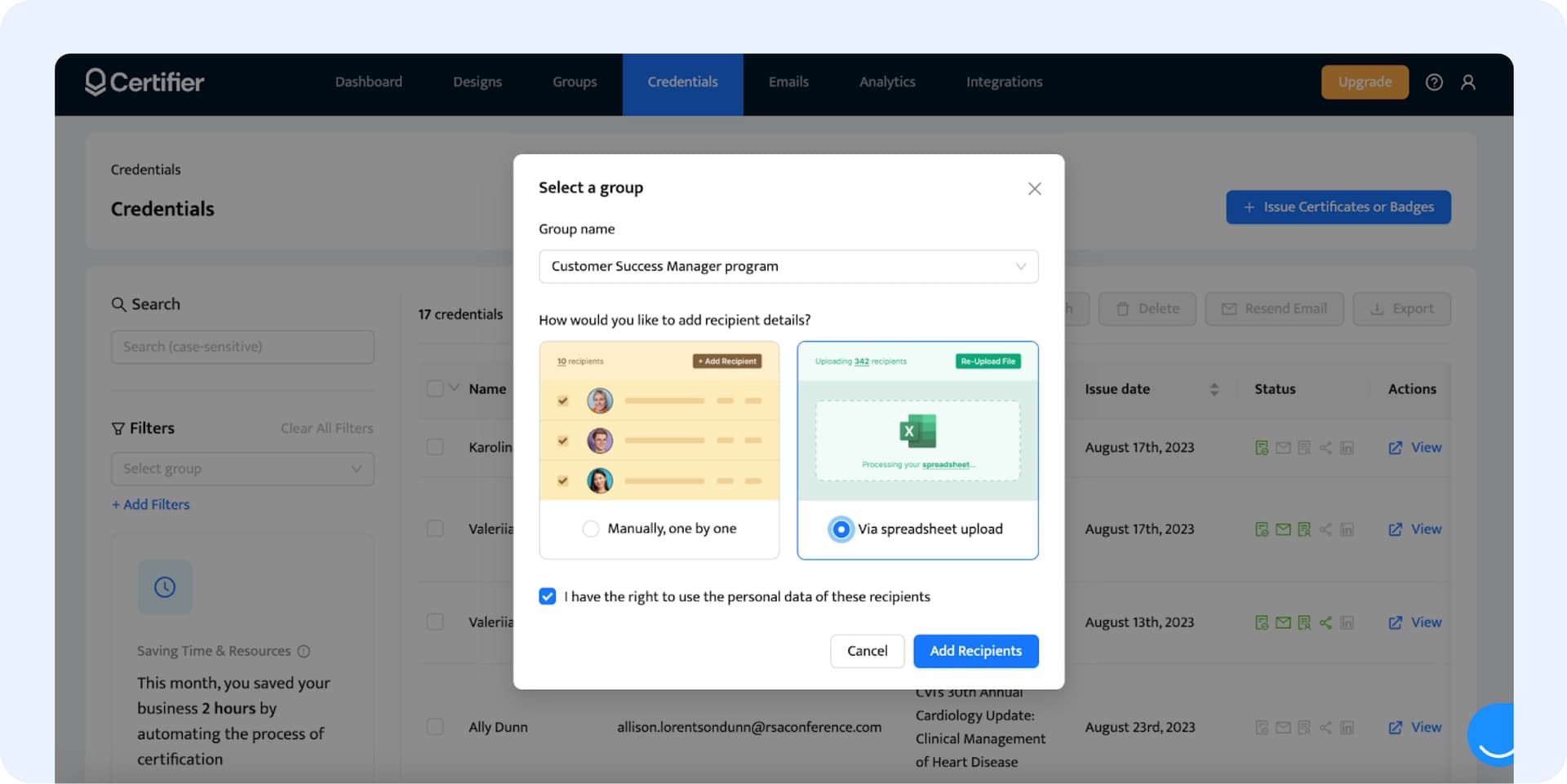This screenshot has width=1567, height=784.
Task: Click the Certifier logo
Action: point(144,82)
